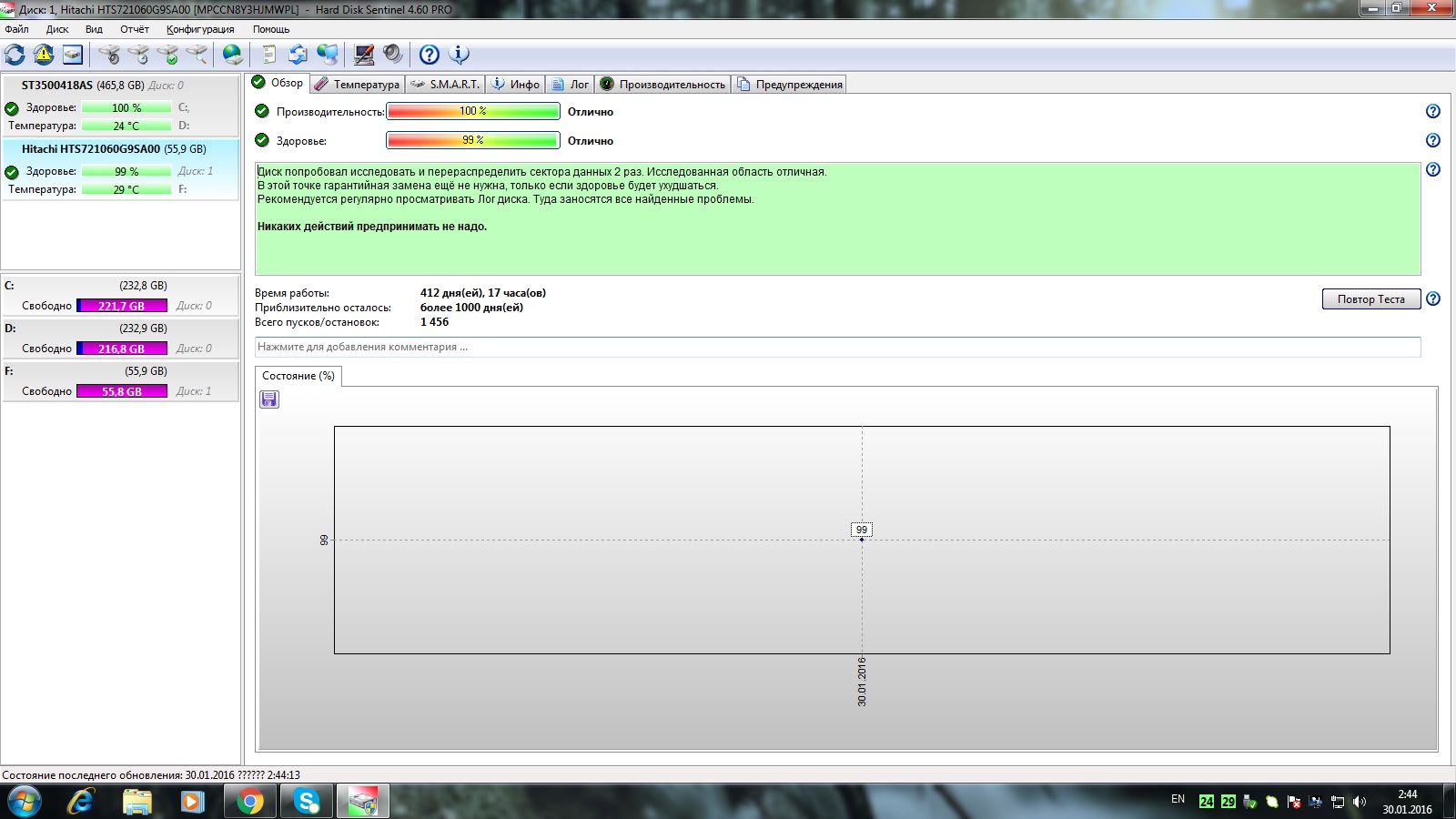Open the Файл menu
The height and width of the screenshot is (819, 1456).
point(16,29)
